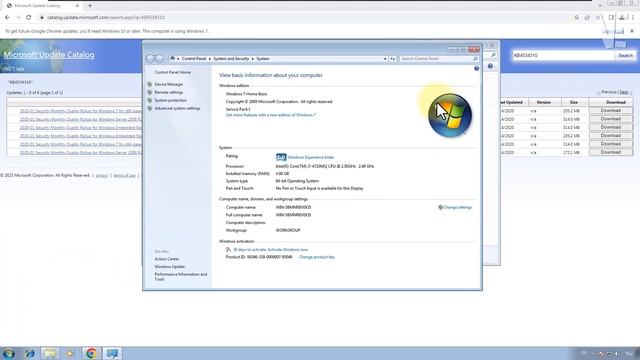Click the share icon in Chrome's address bar
The height and width of the screenshot is (360, 640).
(587, 18)
